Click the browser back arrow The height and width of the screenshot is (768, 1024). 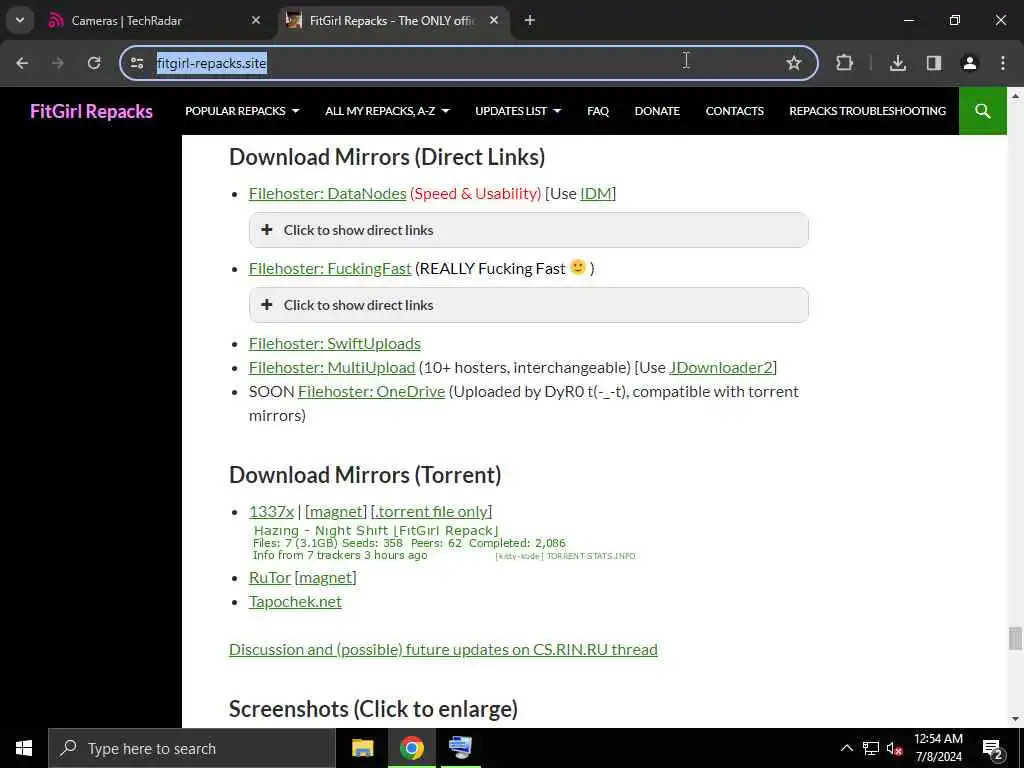[x=22, y=63]
